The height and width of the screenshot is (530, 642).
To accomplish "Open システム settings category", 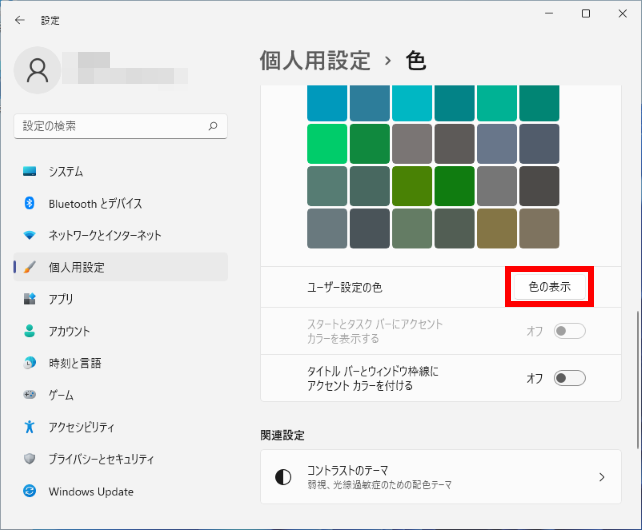I will coord(121,171).
